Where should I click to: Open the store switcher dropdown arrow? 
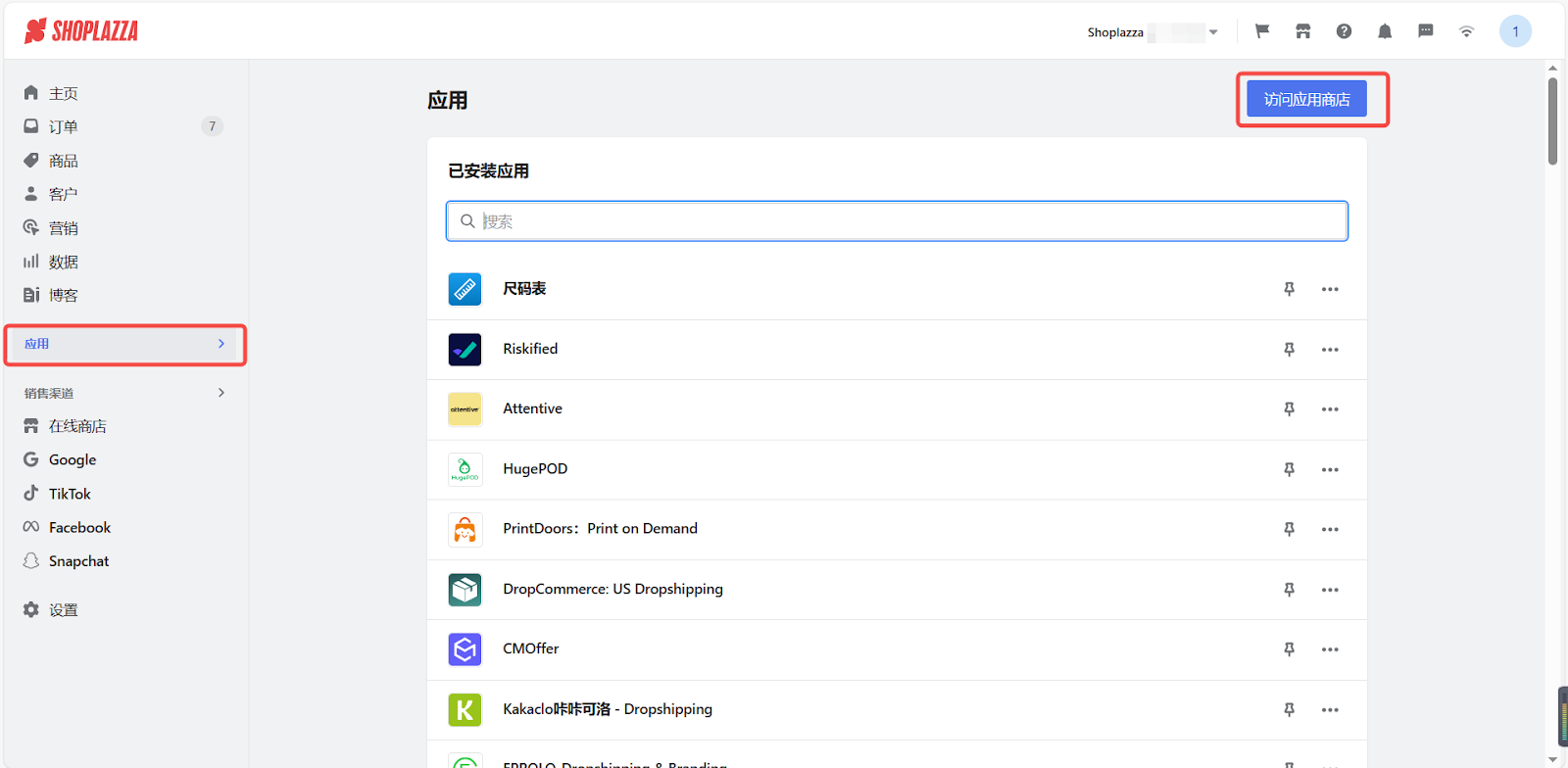point(1213,32)
